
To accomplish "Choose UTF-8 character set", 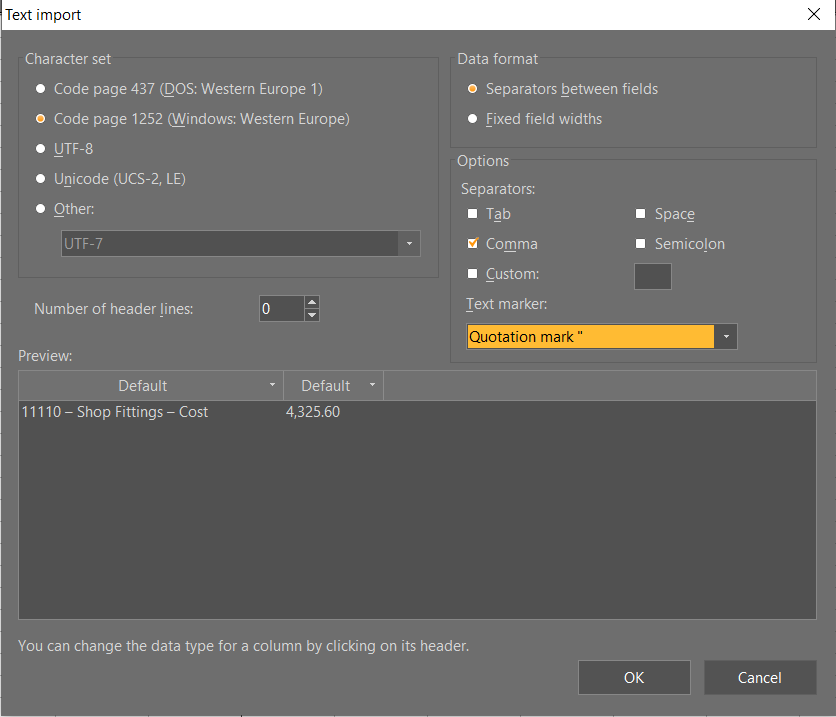I will pos(41,149).
